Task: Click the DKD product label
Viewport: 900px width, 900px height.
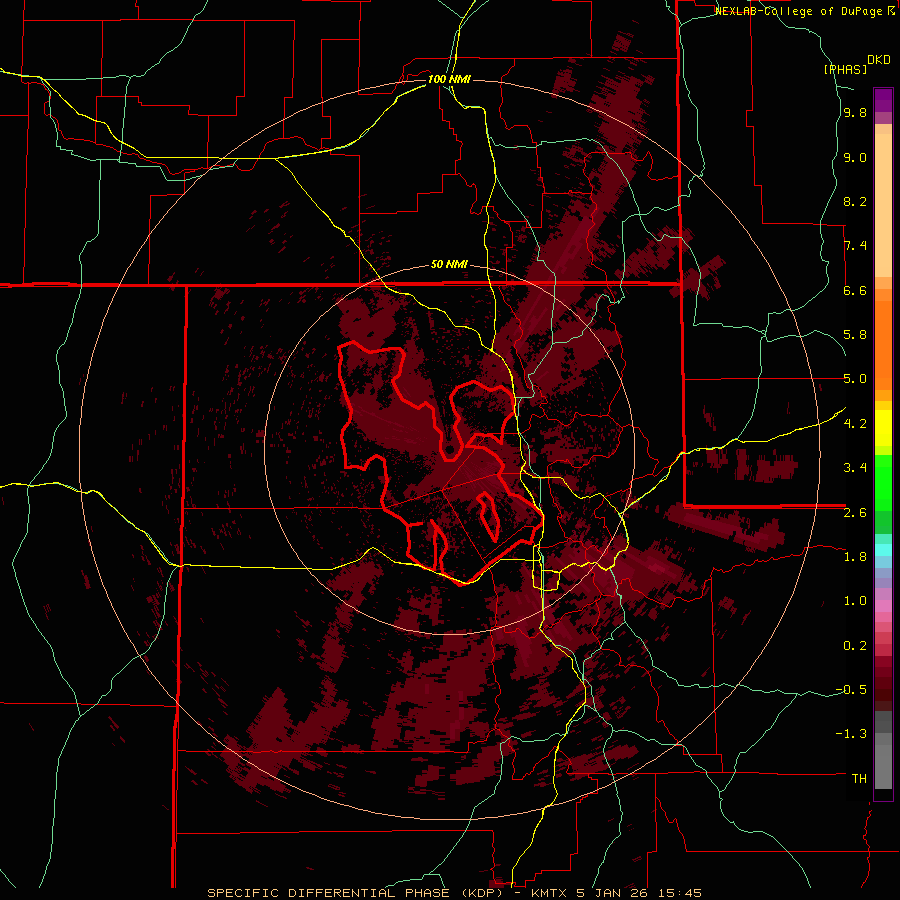Action: (879, 60)
